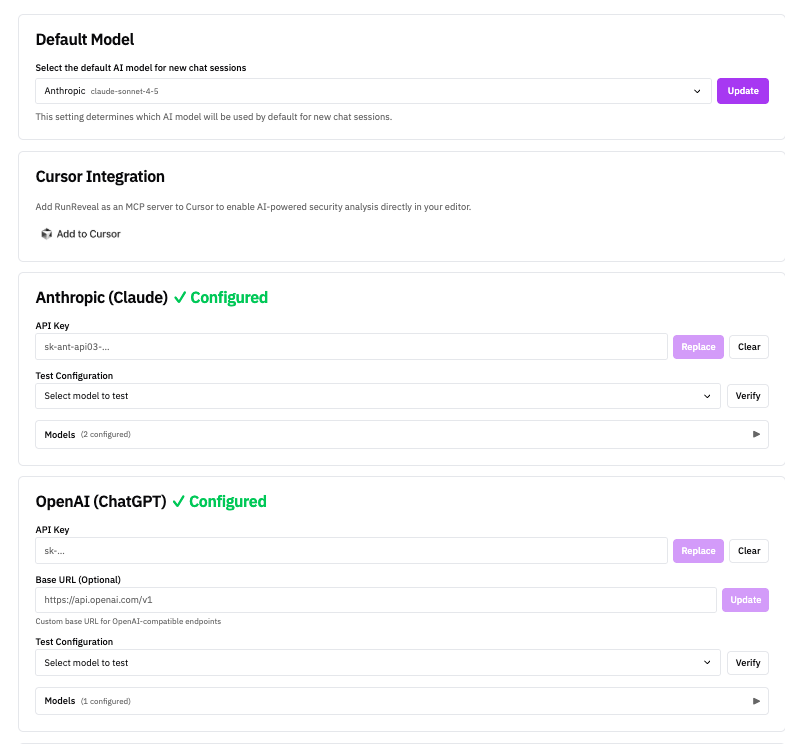This screenshot has height=744, width=785.
Task: Open the default AI model dropdown
Action: coord(373,91)
